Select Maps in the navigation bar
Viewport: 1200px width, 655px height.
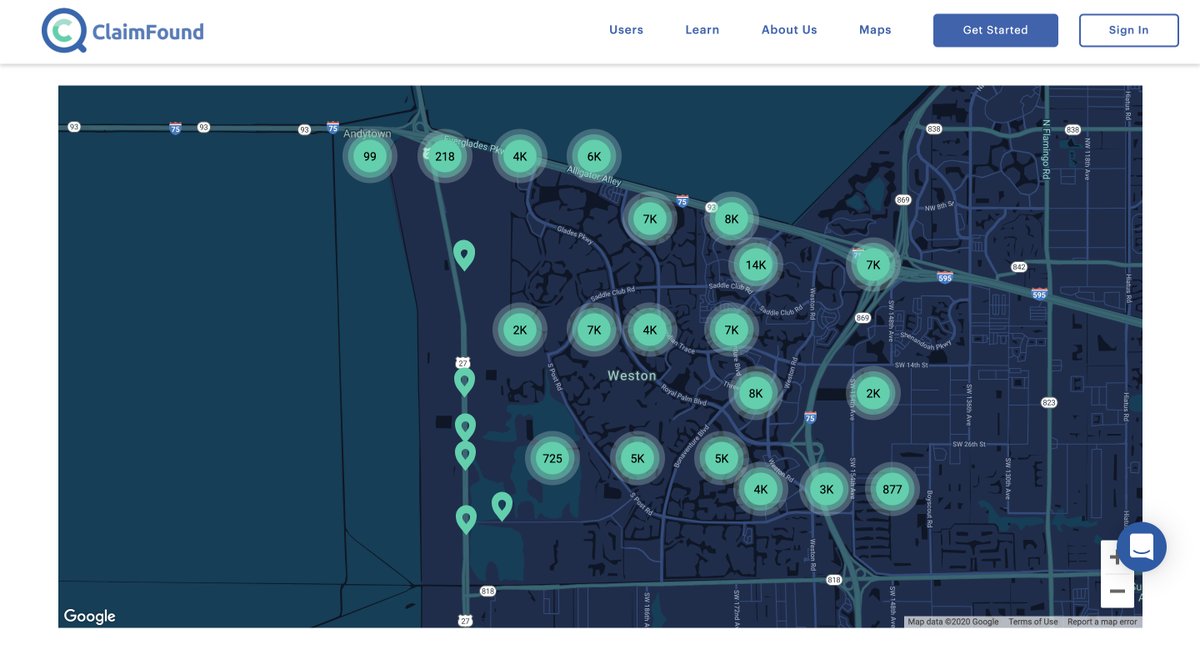875,30
